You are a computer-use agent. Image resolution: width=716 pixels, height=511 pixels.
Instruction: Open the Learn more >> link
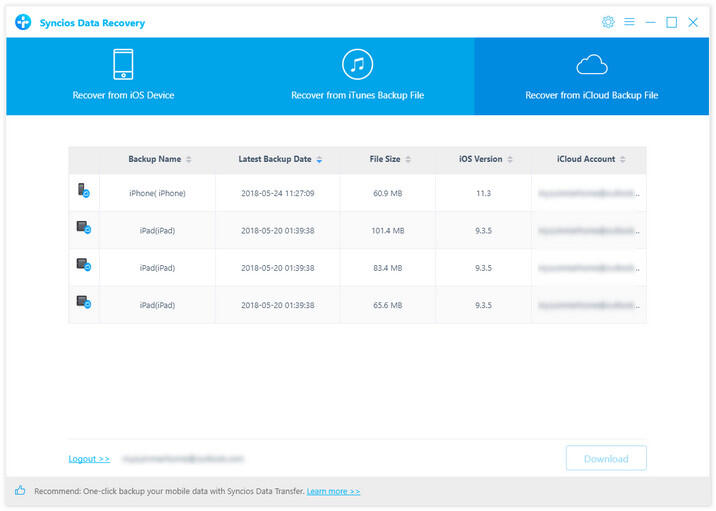[x=333, y=491]
